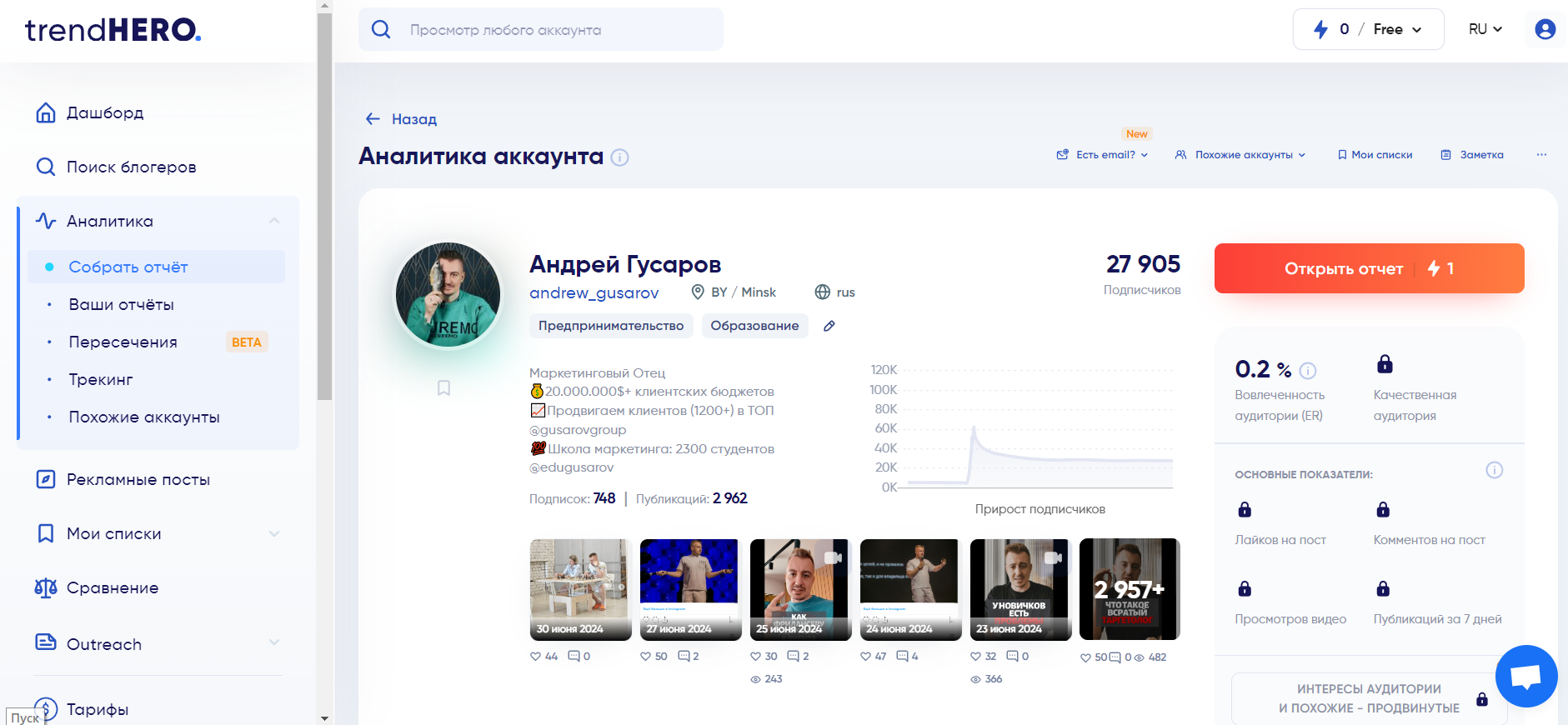Open the andrew_gusarov profile link
This screenshot has height=725, width=1568.
tap(594, 292)
